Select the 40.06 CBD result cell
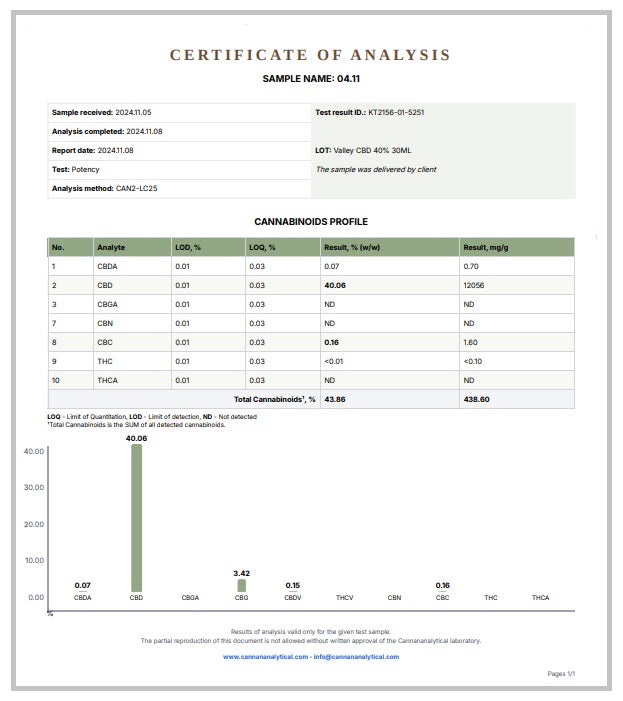 coord(334,285)
